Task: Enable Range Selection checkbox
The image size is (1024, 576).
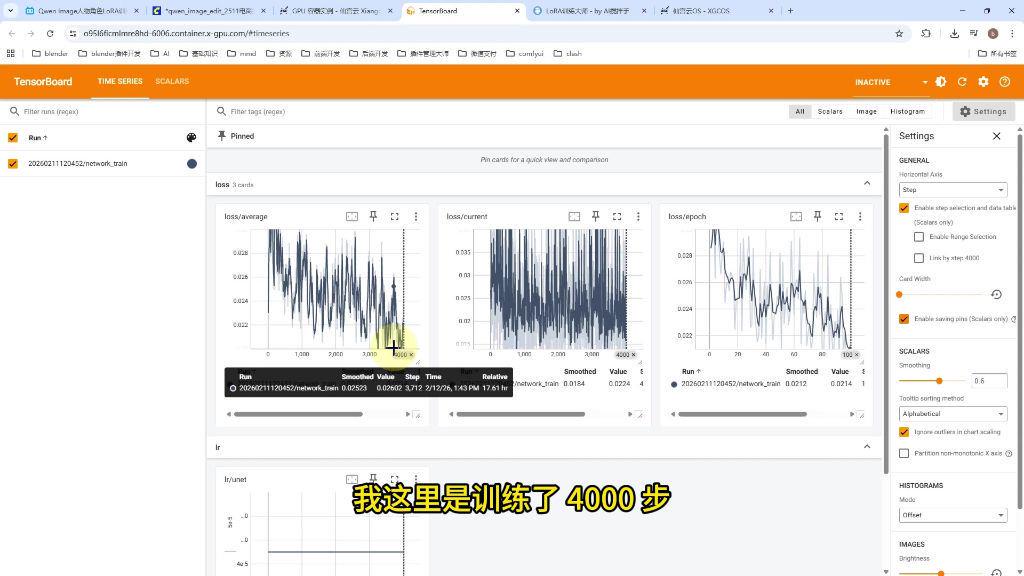Action: (919, 236)
